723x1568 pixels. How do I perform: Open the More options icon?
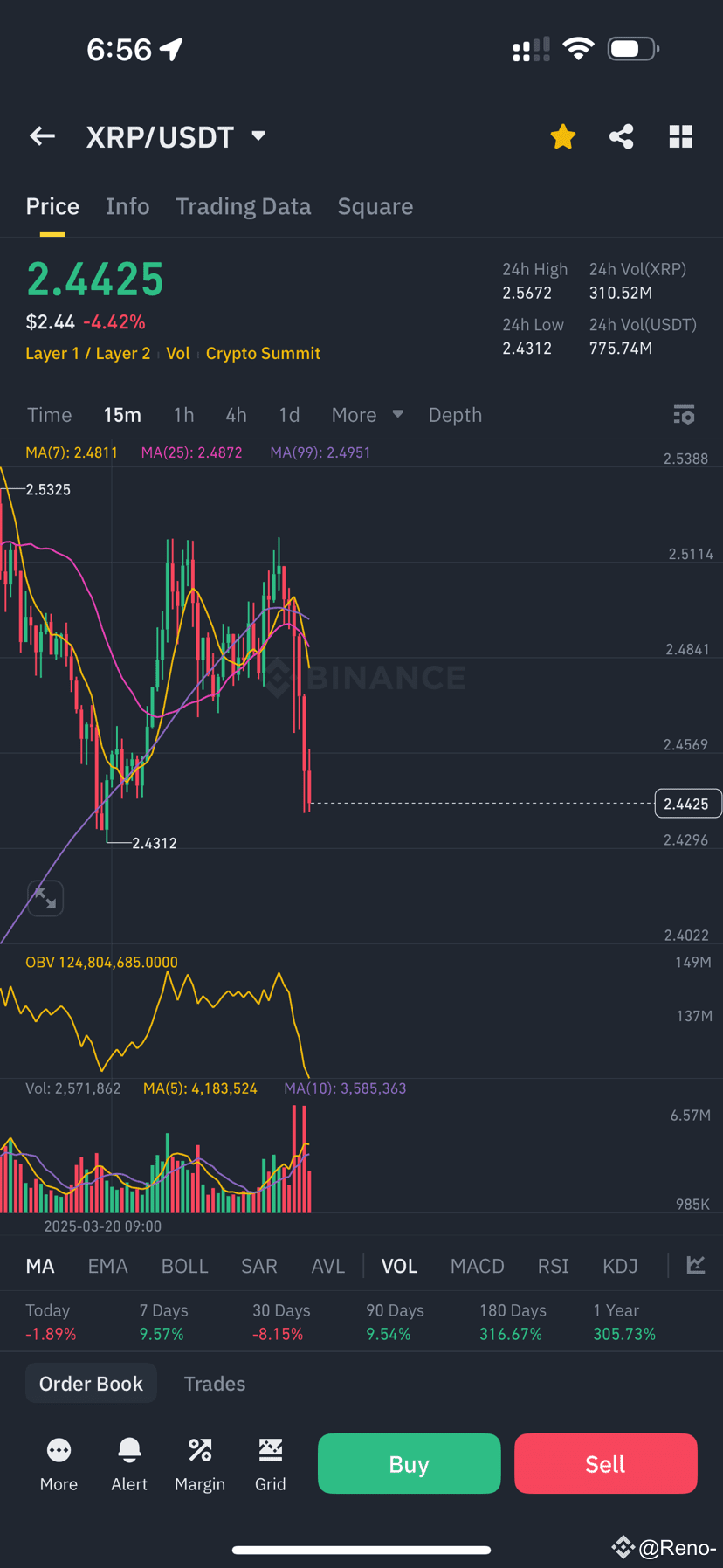pos(59,1465)
